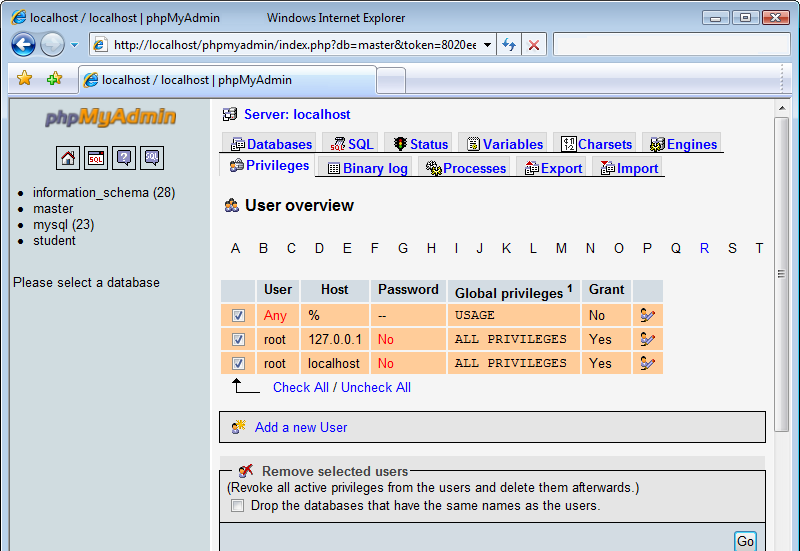Click the User column header
800x551 pixels.
pos(278,290)
